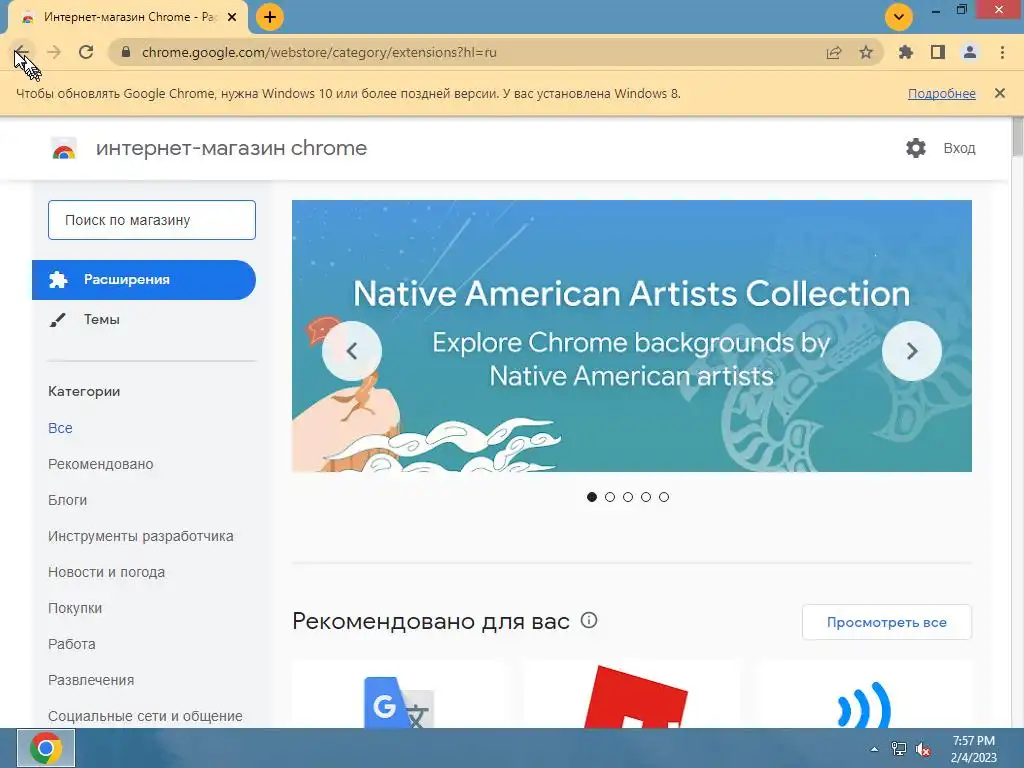The image size is (1024, 768).
Task: Choose Социальные сети и общение category
Action: pyautogui.click(x=145, y=716)
